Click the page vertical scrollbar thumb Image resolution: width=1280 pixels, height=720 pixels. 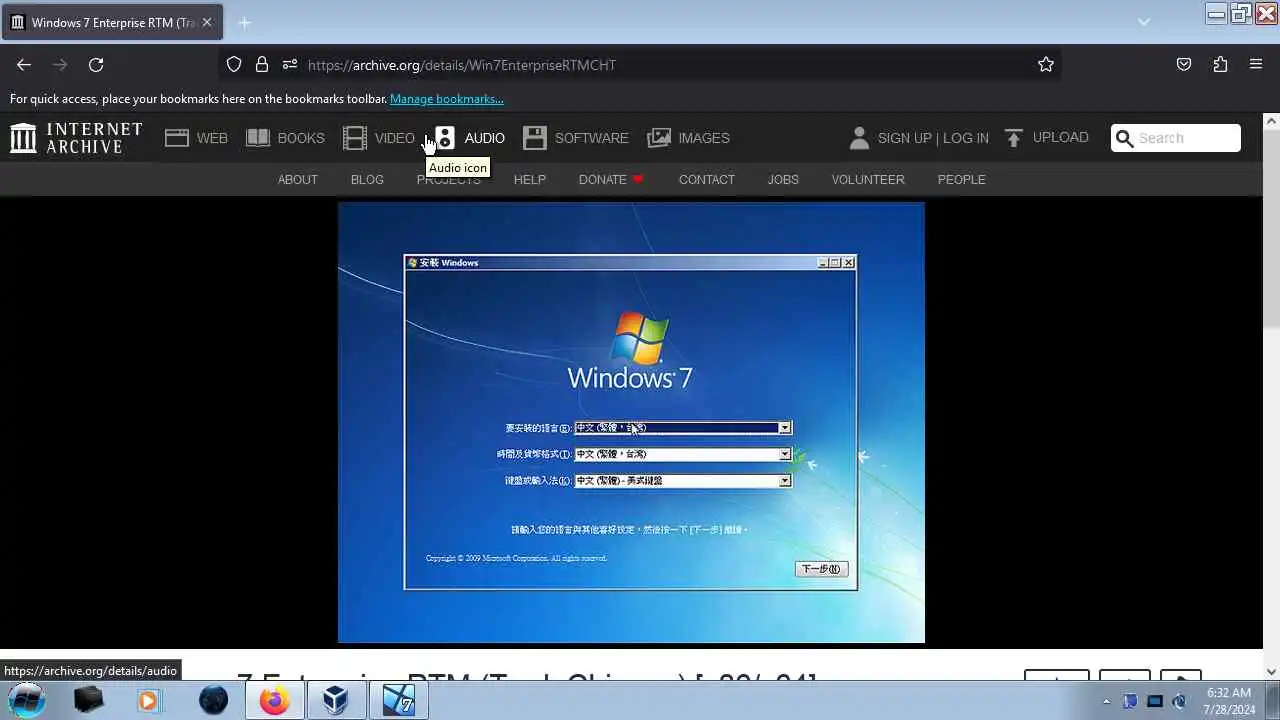pos(1271,231)
